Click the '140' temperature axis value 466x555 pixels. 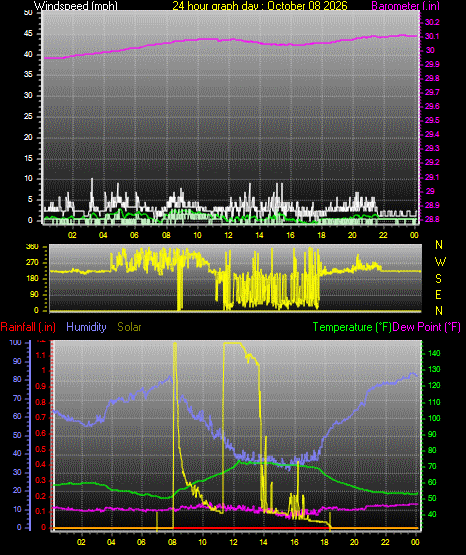434,353
